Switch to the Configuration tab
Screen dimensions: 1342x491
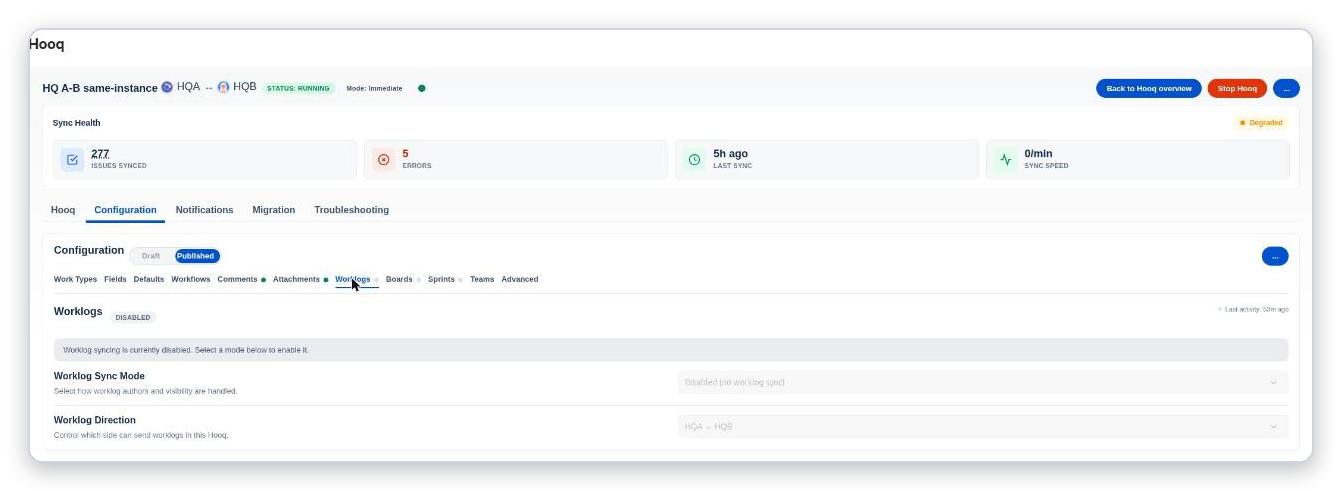(x=125, y=210)
